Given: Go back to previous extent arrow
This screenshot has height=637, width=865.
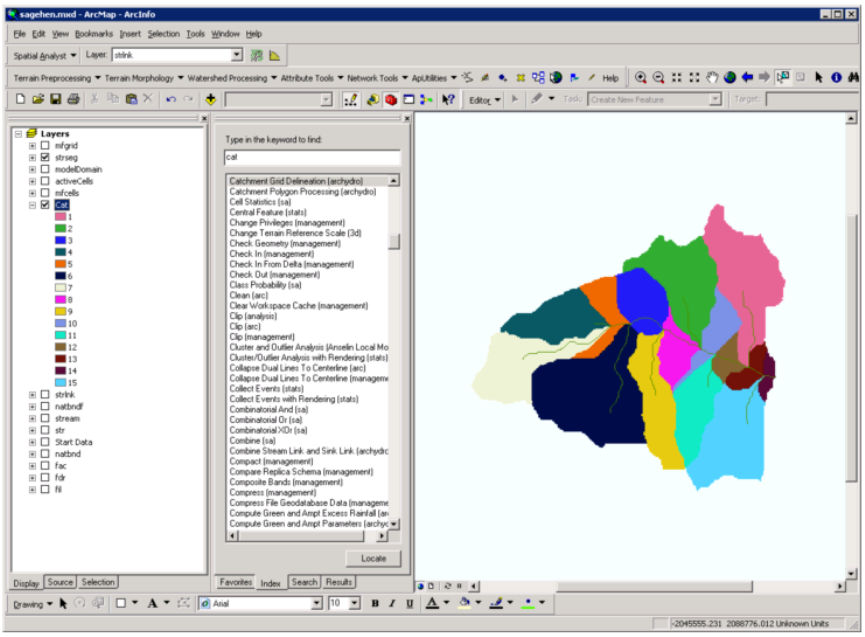Looking at the screenshot, I should tap(747, 78).
